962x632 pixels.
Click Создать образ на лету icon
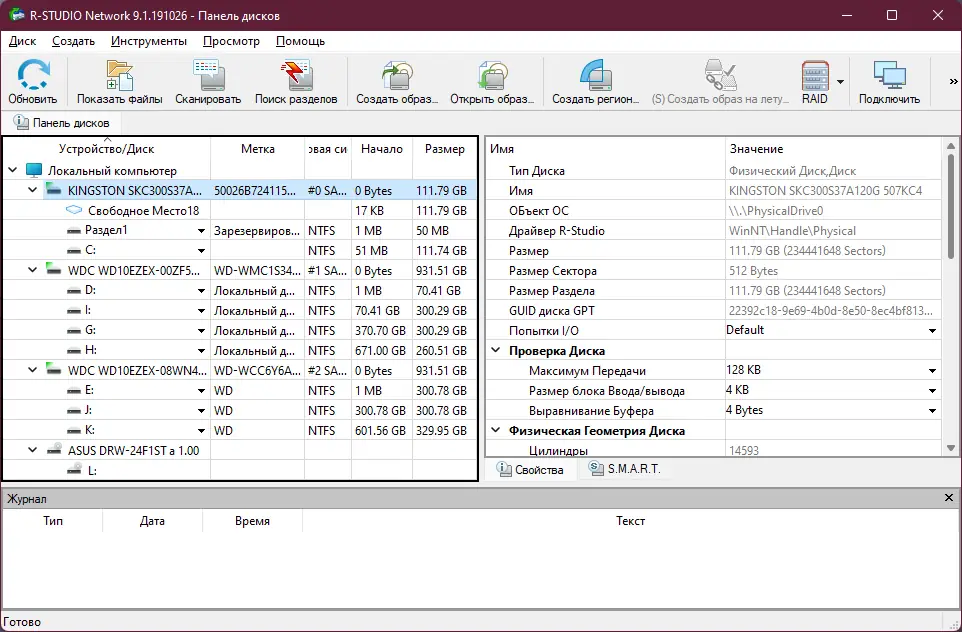(x=720, y=75)
